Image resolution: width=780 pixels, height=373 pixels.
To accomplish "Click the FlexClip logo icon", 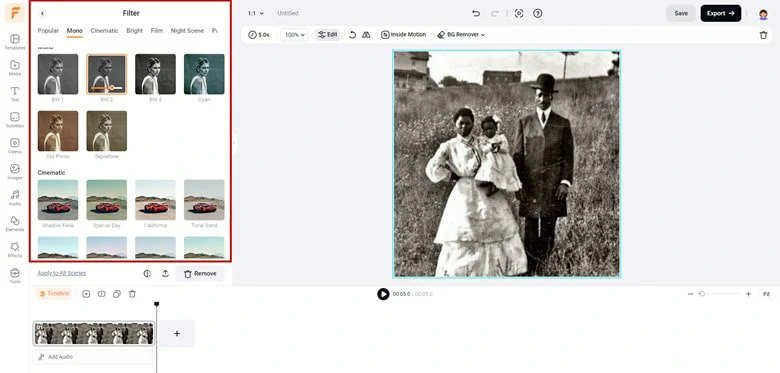I will click(15, 13).
